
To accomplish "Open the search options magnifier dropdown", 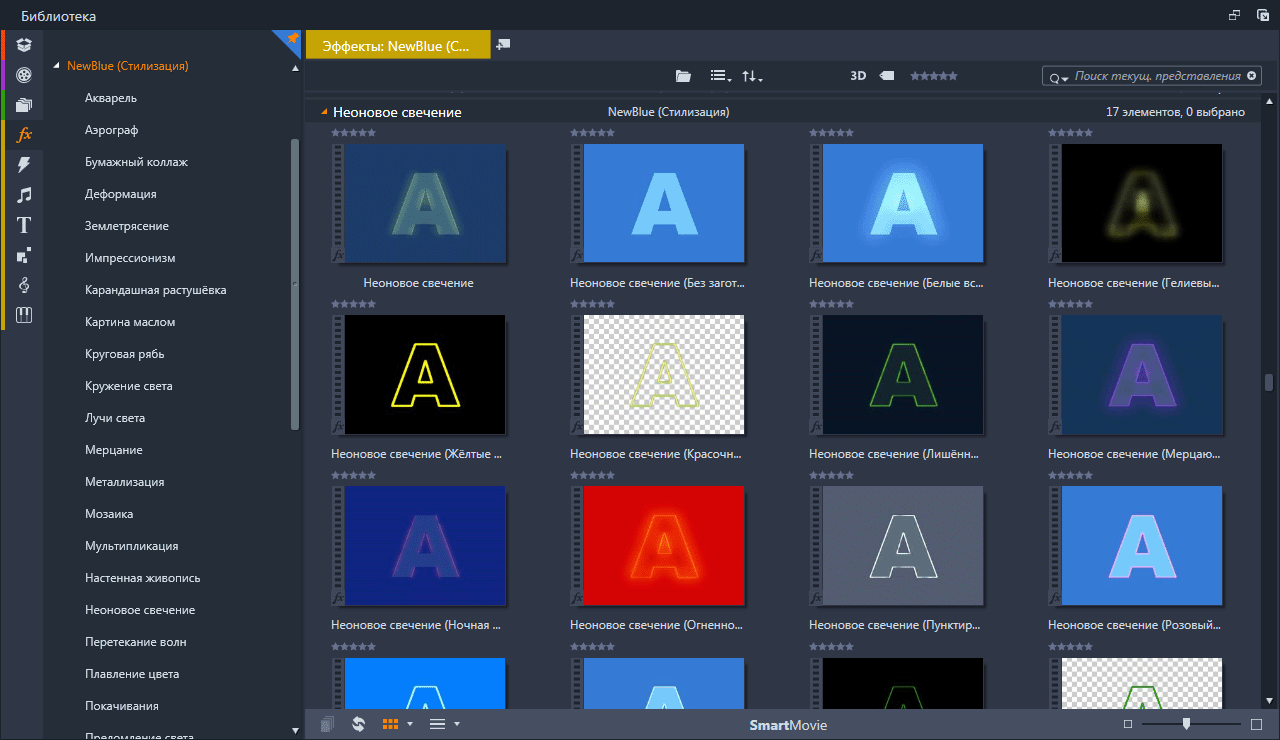I will pos(1058,77).
